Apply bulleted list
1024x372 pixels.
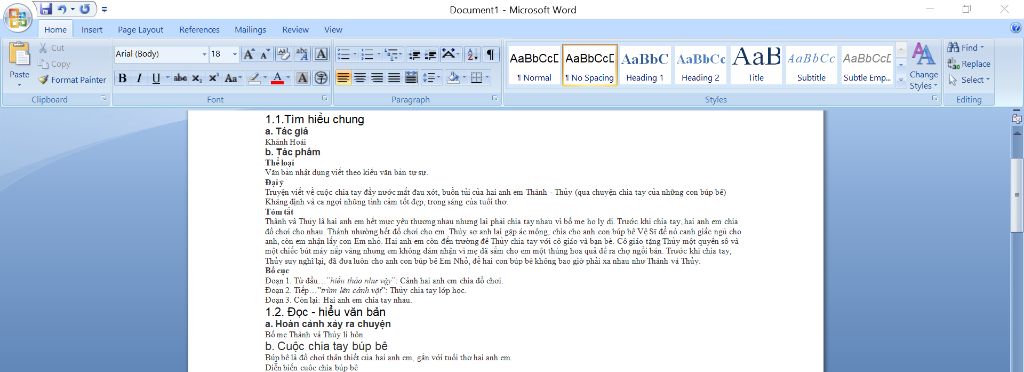[343, 54]
